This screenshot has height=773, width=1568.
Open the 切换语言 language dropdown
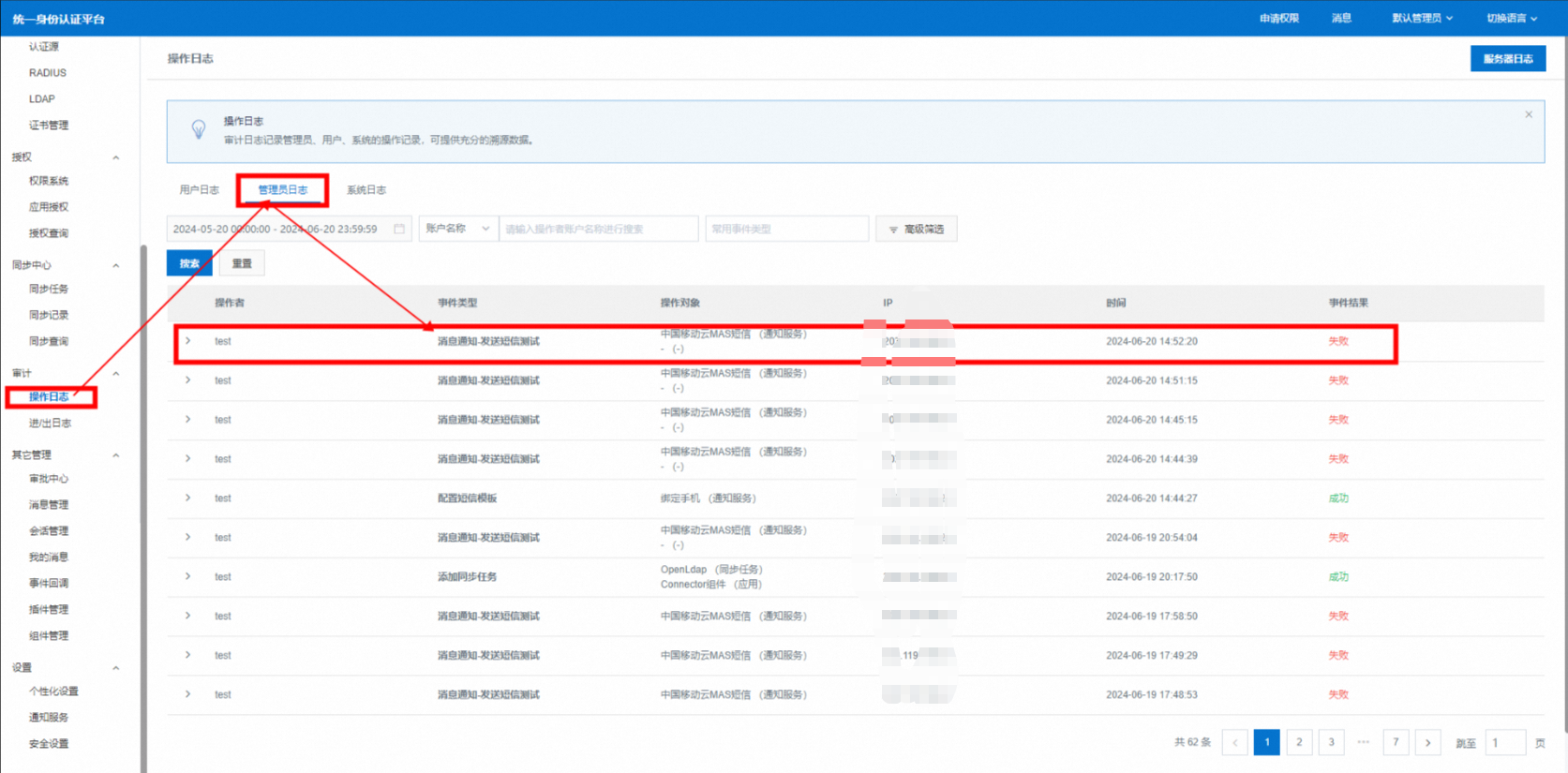1511,18
